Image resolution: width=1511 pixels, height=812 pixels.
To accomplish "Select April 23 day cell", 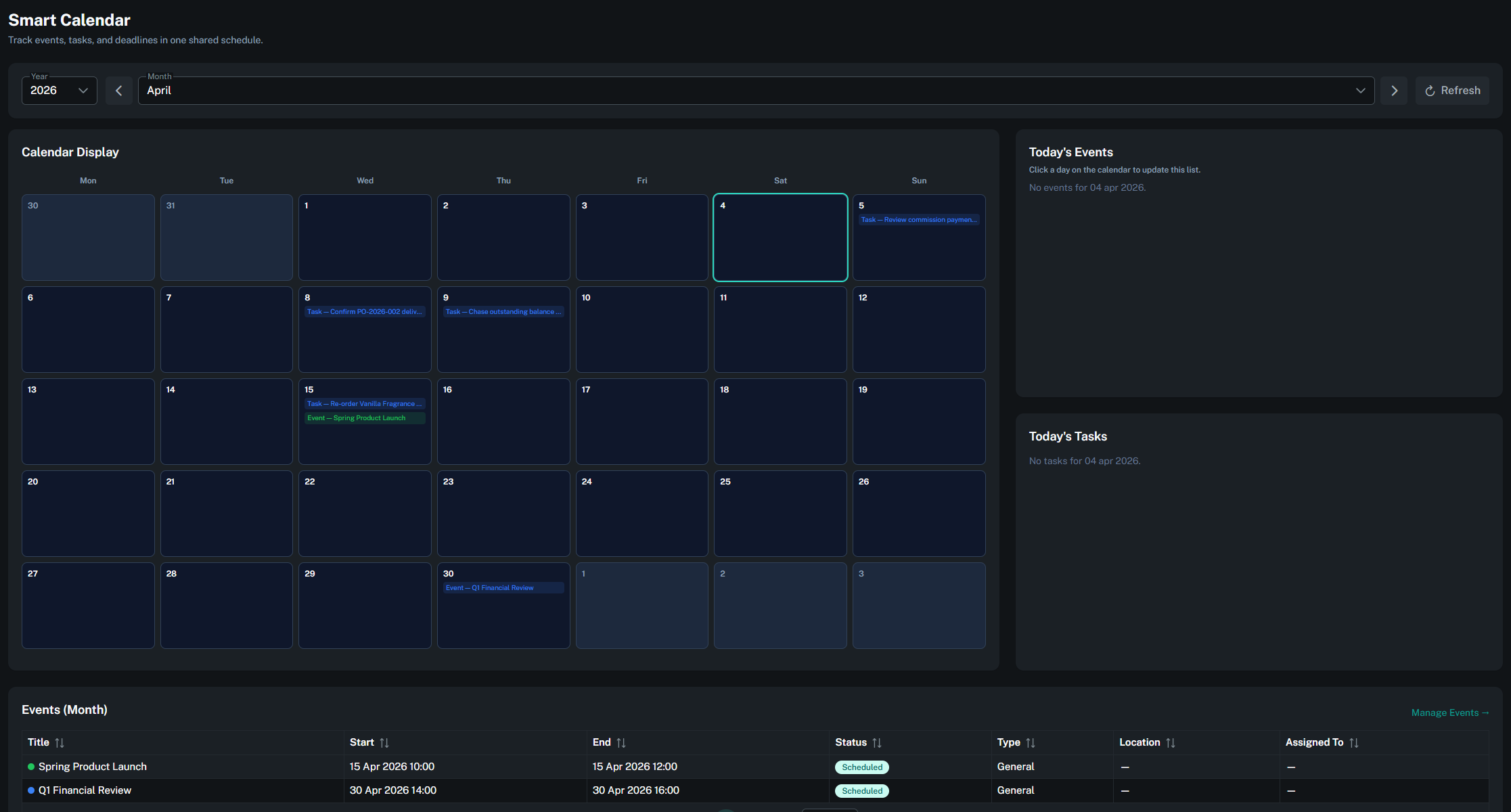I will [503, 514].
